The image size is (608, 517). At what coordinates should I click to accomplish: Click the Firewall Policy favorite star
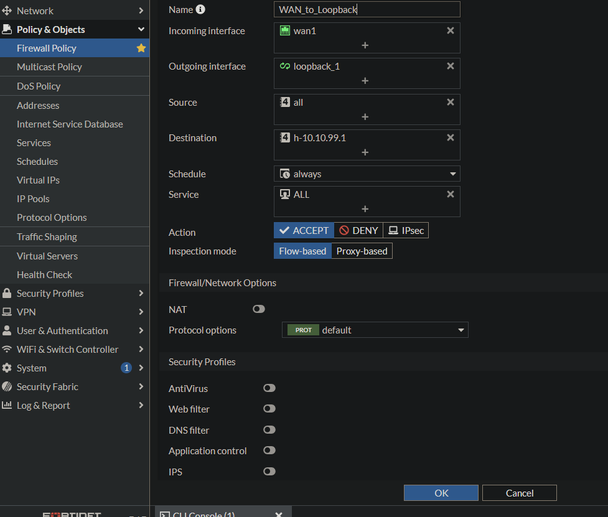click(141, 48)
